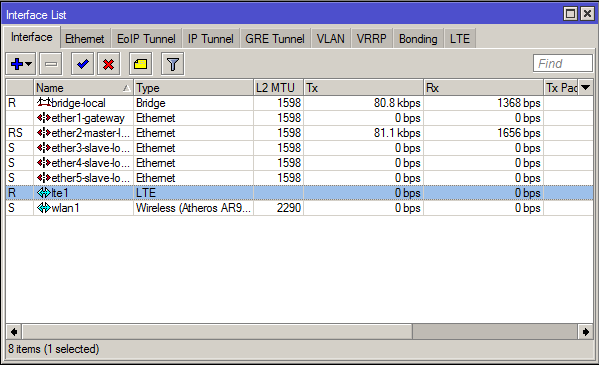This screenshot has width=599, height=365.
Task: Click the 1656 bps Rx value
Action: pos(518,133)
